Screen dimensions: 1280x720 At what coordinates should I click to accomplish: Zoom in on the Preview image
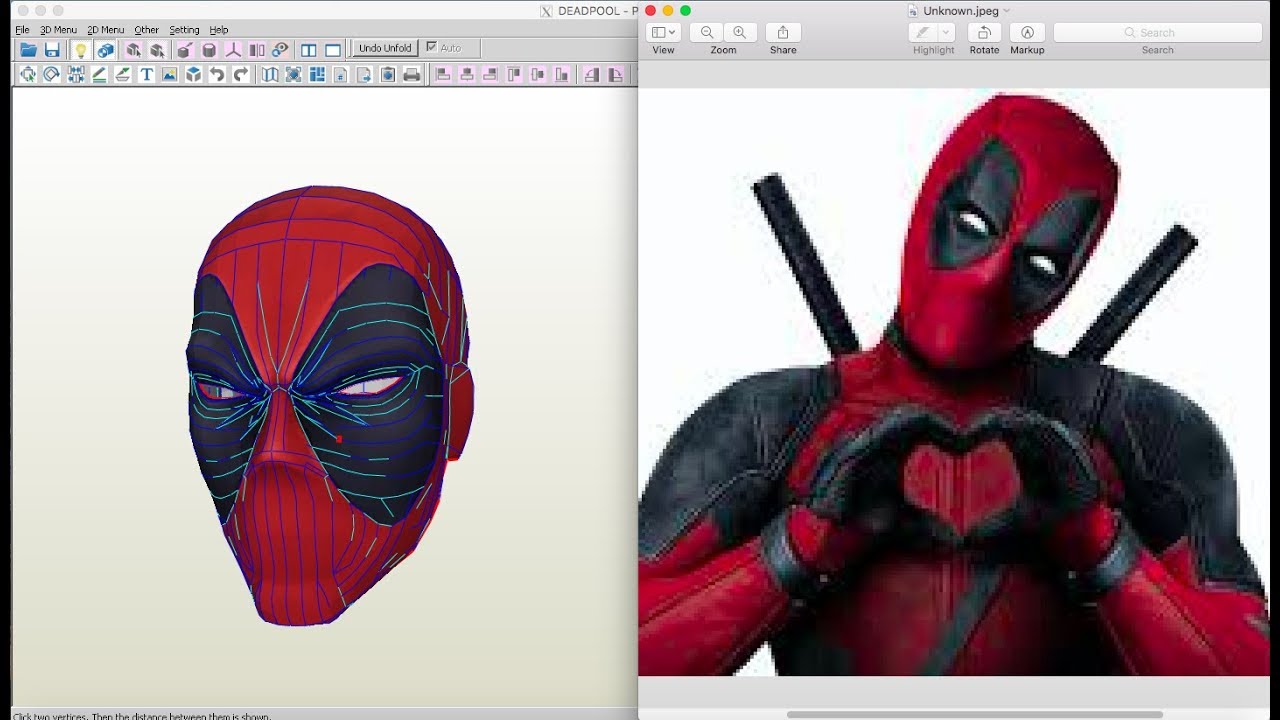tap(740, 32)
